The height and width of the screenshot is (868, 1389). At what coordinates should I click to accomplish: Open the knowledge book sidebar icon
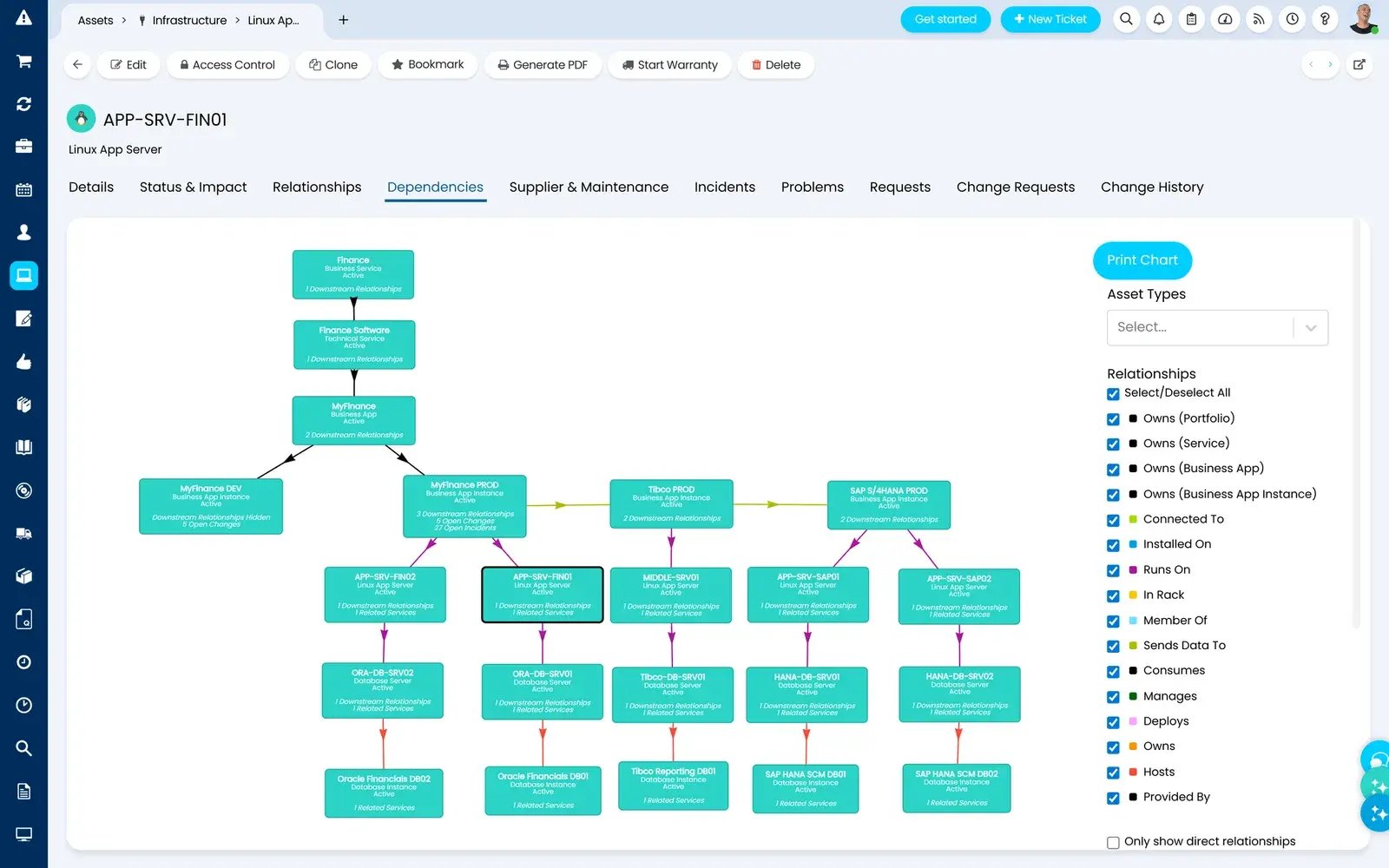[23, 447]
